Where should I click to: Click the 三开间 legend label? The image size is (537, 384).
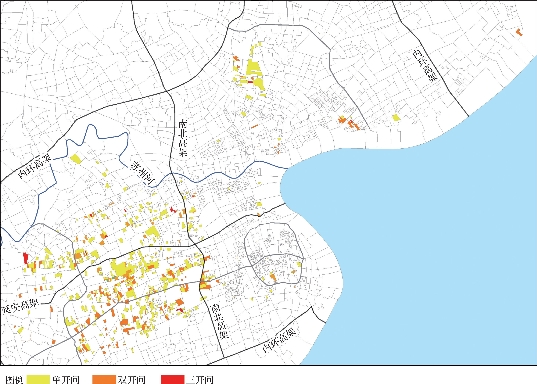[x=200, y=380]
